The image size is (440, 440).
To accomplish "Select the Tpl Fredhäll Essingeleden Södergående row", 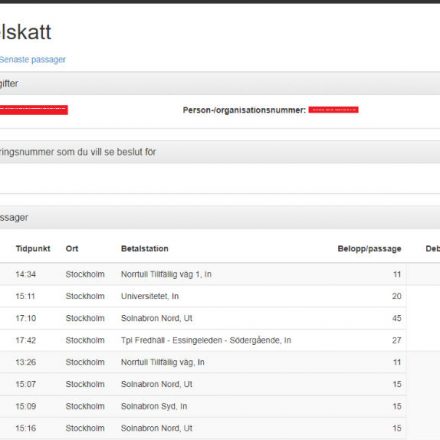I will (x=203, y=340).
